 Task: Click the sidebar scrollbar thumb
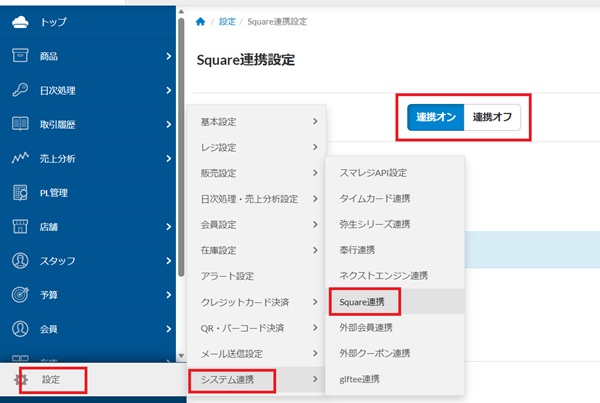(x=181, y=147)
